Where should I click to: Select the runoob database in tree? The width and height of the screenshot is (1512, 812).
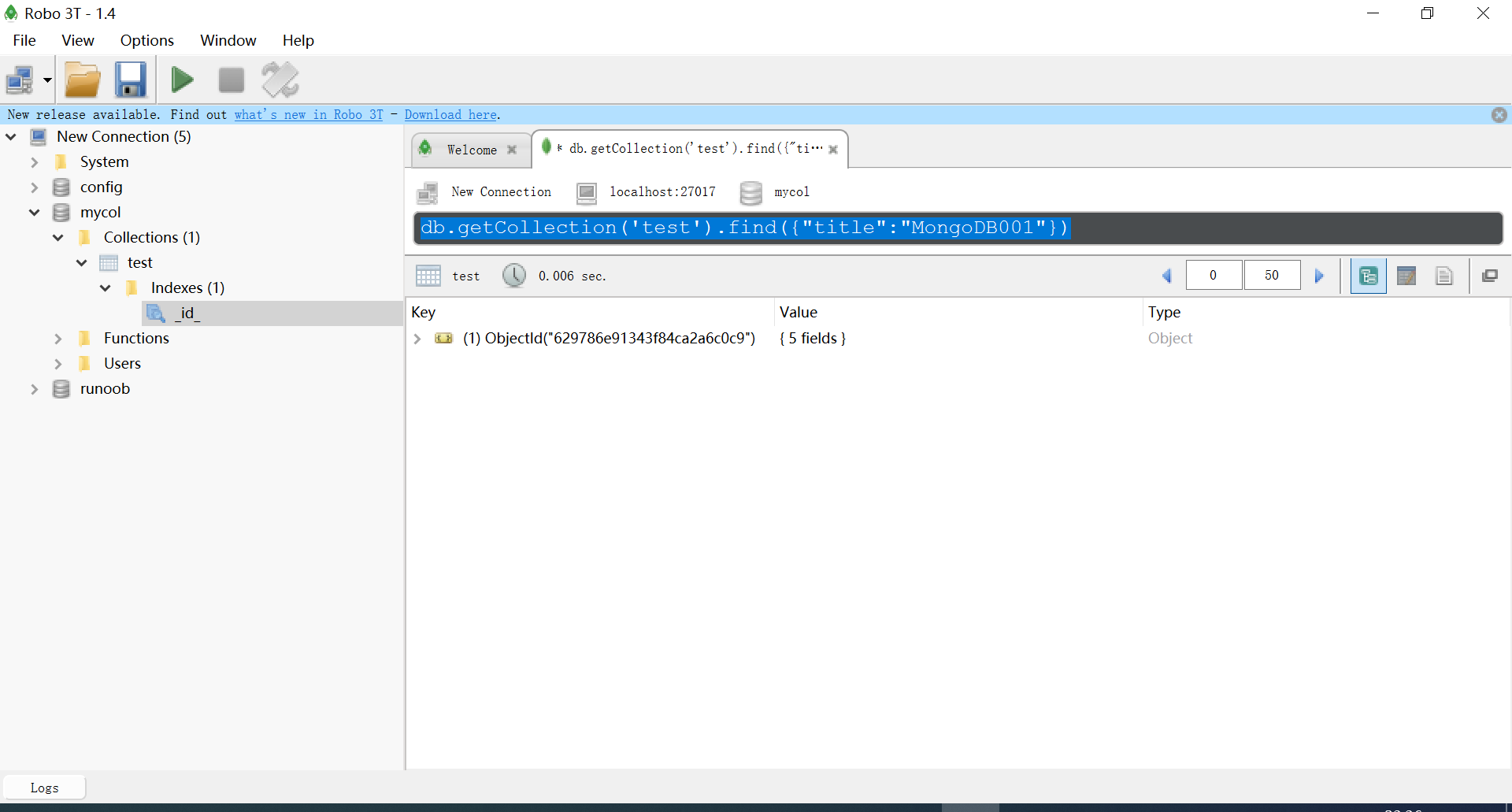105,388
